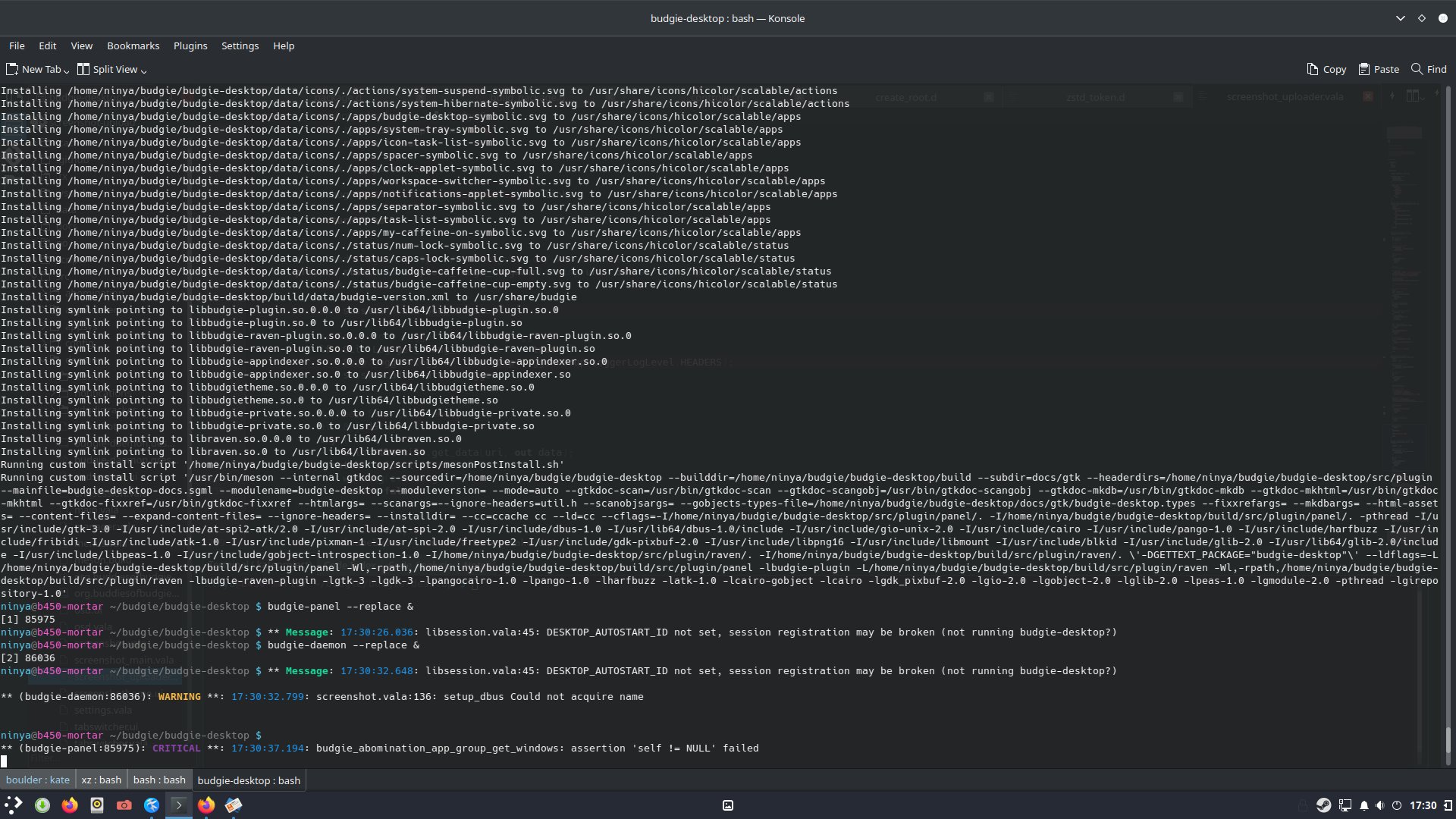Image resolution: width=1456 pixels, height=819 pixels.
Task: Click the terminal cursor block at last line
Action: coord(4,761)
